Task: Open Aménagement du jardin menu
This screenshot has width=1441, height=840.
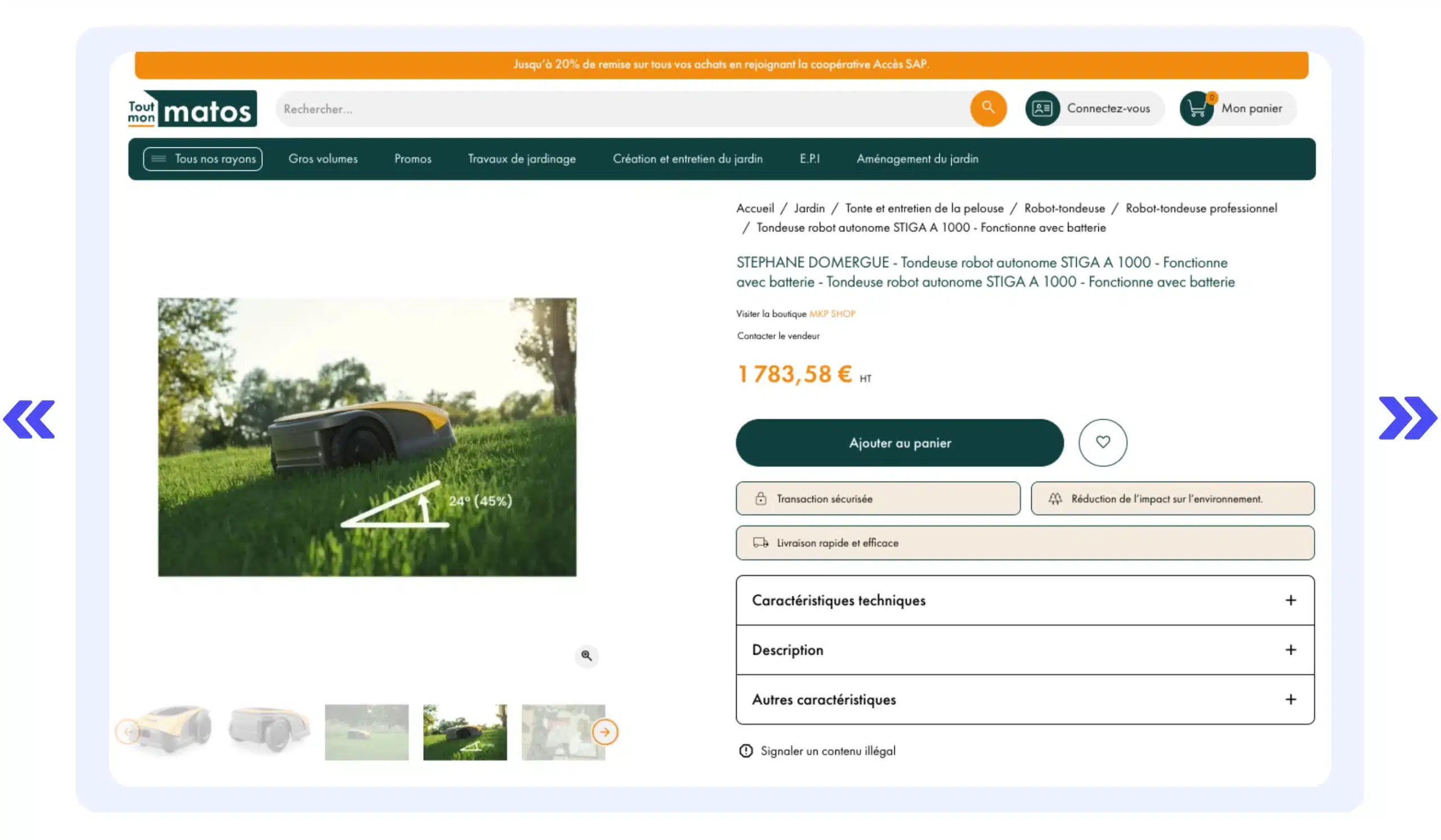Action: pos(917,158)
